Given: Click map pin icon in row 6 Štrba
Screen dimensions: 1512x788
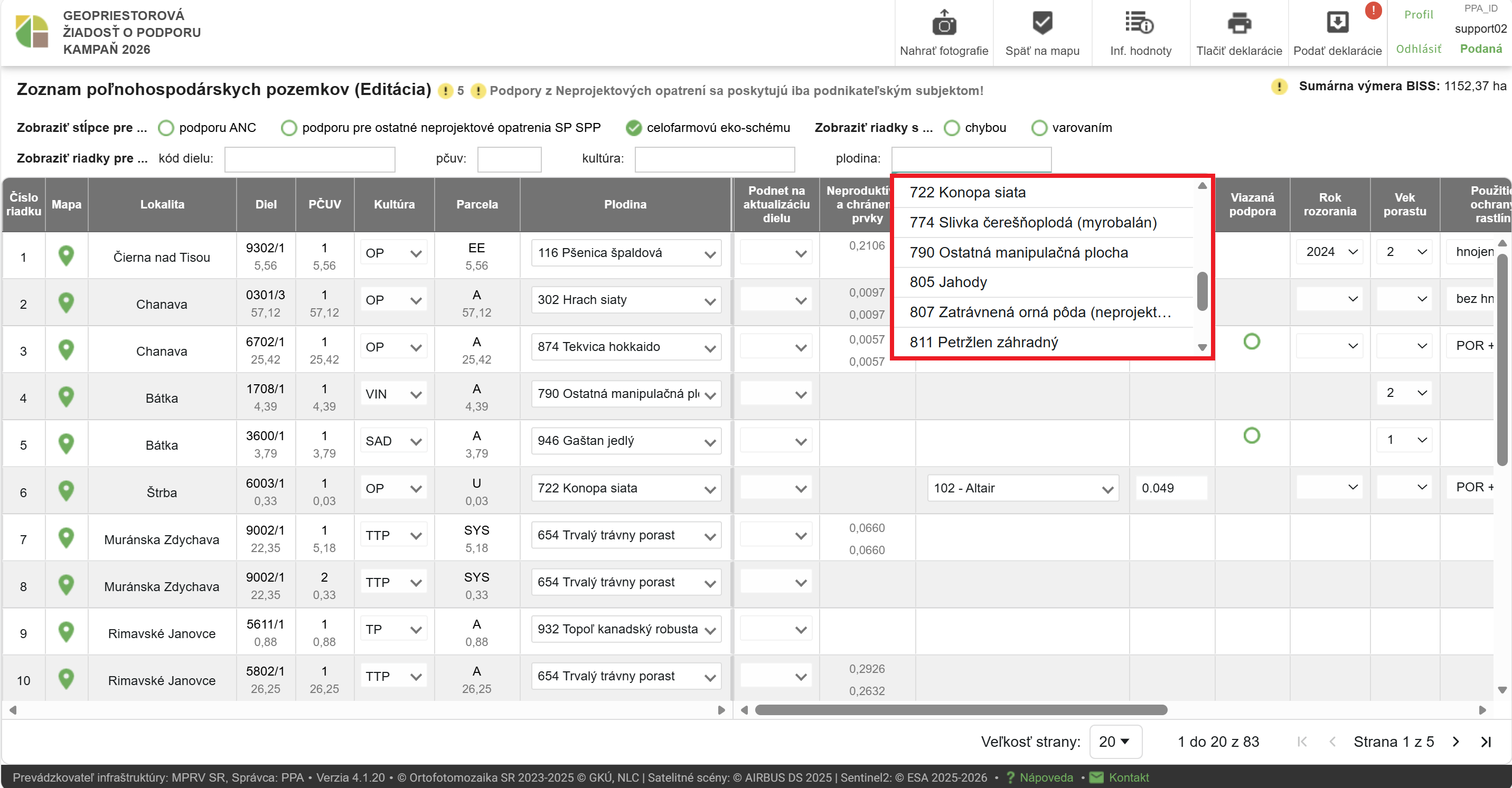Looking at the screenshot, I should tap(67, 491).
